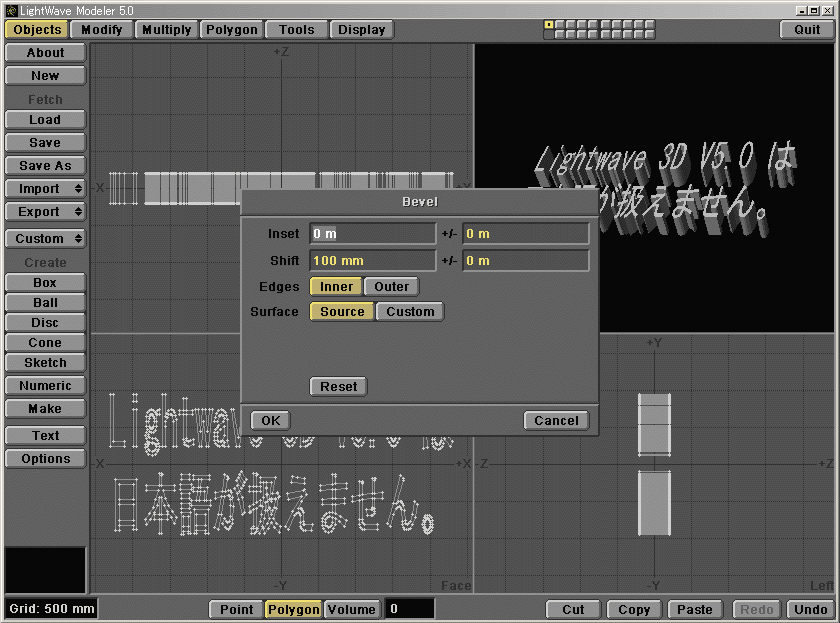Select Inner edges option
This screenshot has height=623, width=840.
[x=336, y=287]
